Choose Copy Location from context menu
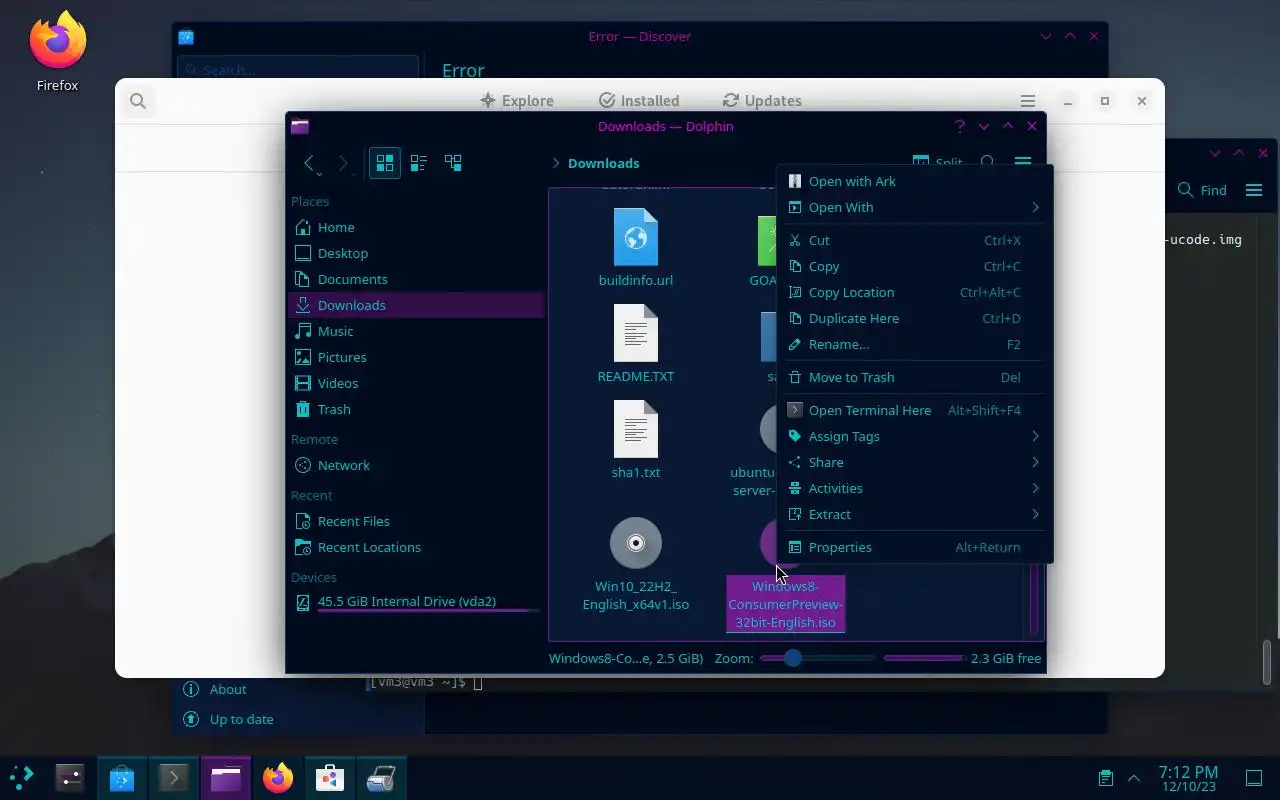 click(915, 292)
